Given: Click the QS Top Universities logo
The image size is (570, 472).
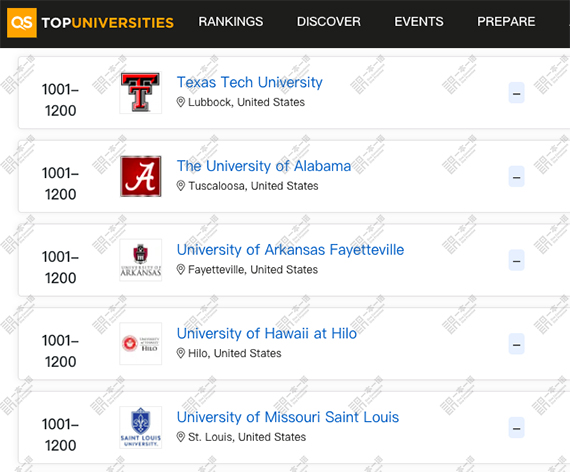Looking at the screenshot, I should click(90, 23).
